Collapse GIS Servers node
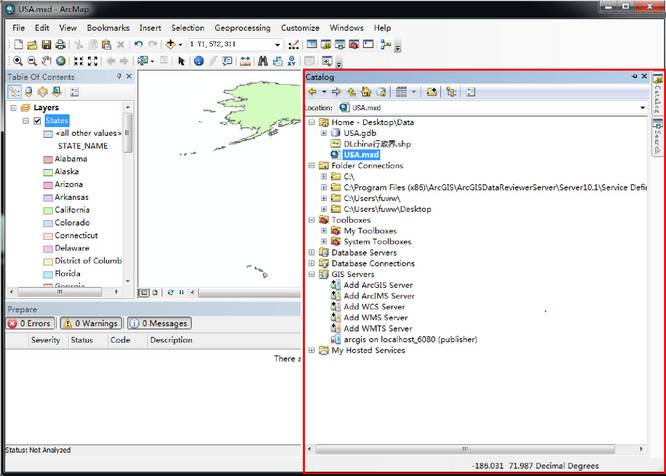This screenshot has height=476, width=666. [312, 274]
